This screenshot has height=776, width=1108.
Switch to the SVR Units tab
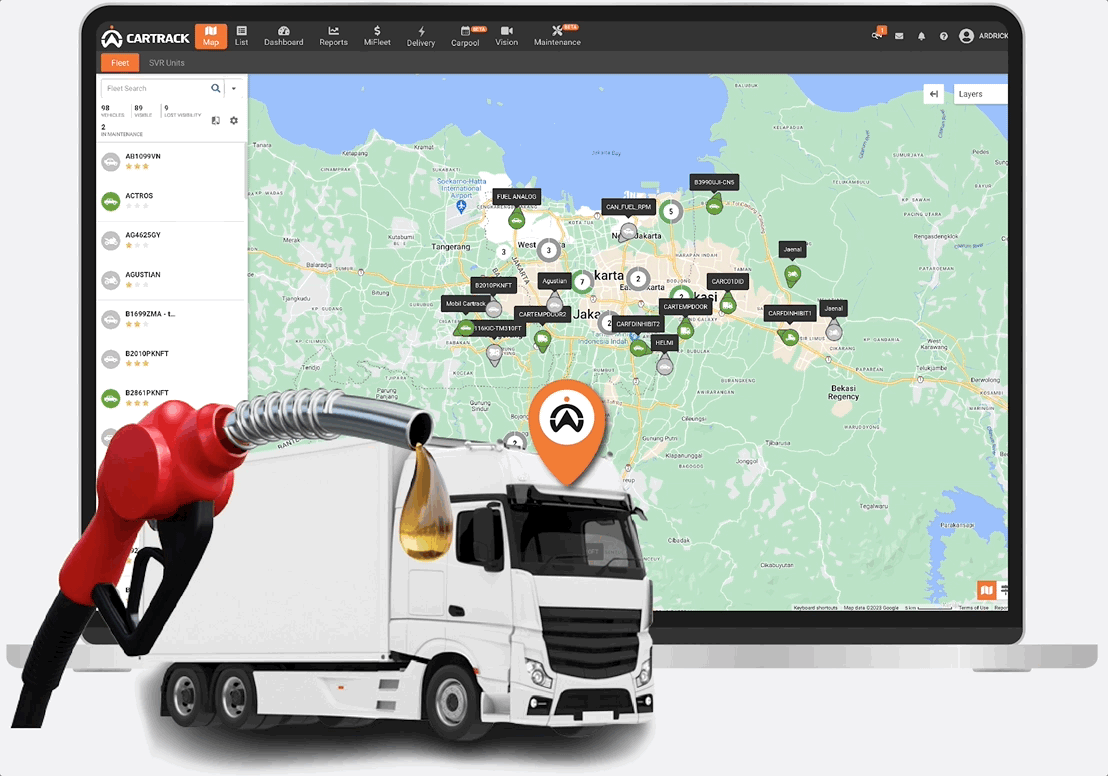coord(167,63)
